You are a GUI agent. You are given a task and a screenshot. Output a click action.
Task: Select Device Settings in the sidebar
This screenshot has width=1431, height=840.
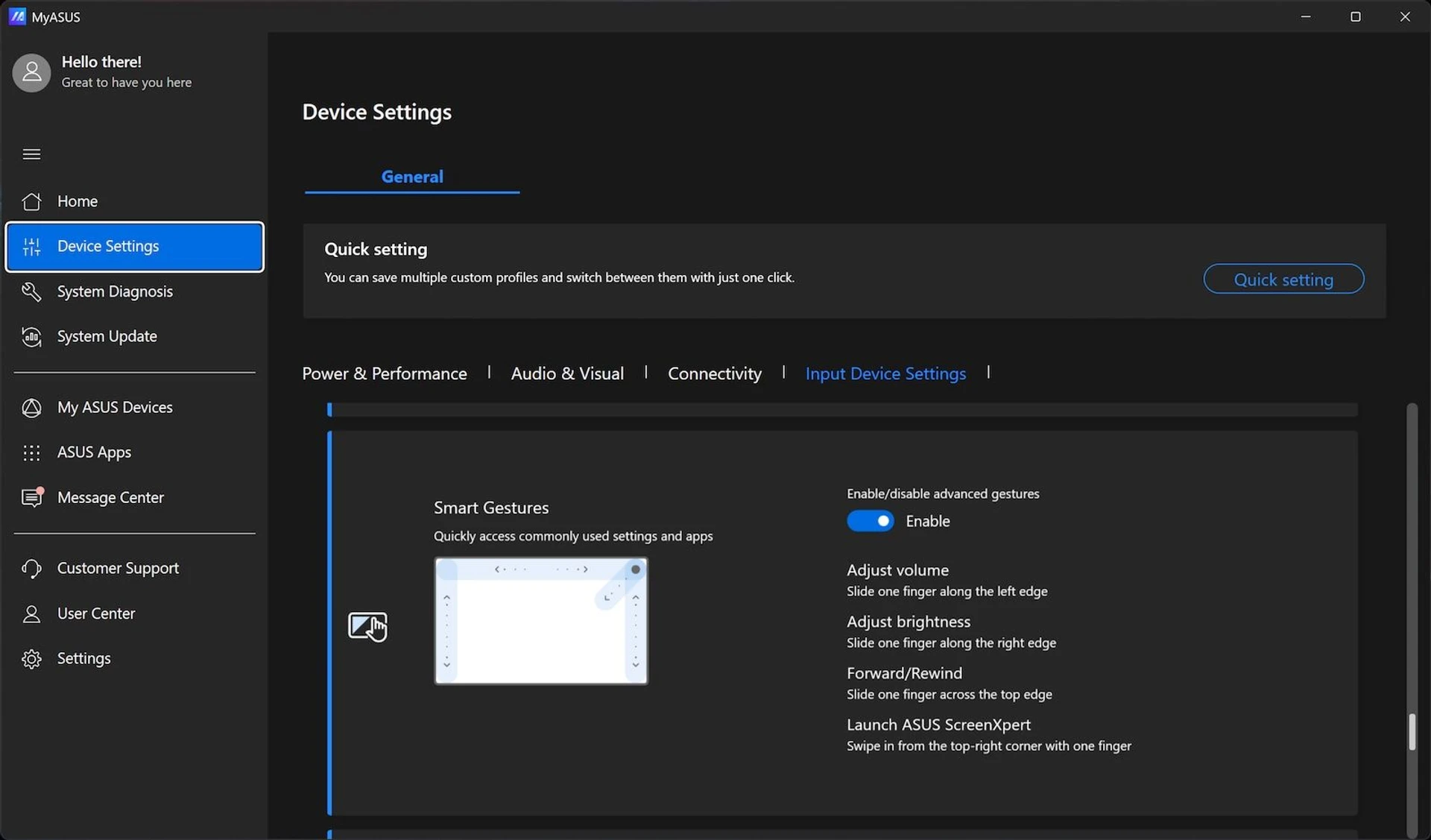[134, 247]
